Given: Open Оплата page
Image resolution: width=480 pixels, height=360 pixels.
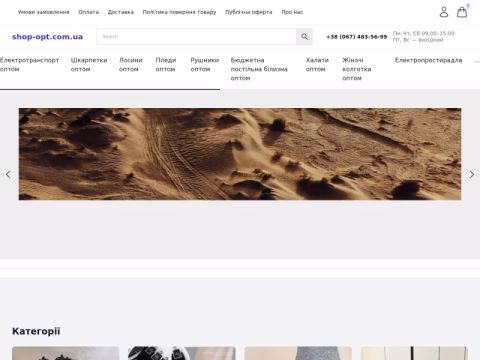Looking at the screenshot, I should click(88, 12).
